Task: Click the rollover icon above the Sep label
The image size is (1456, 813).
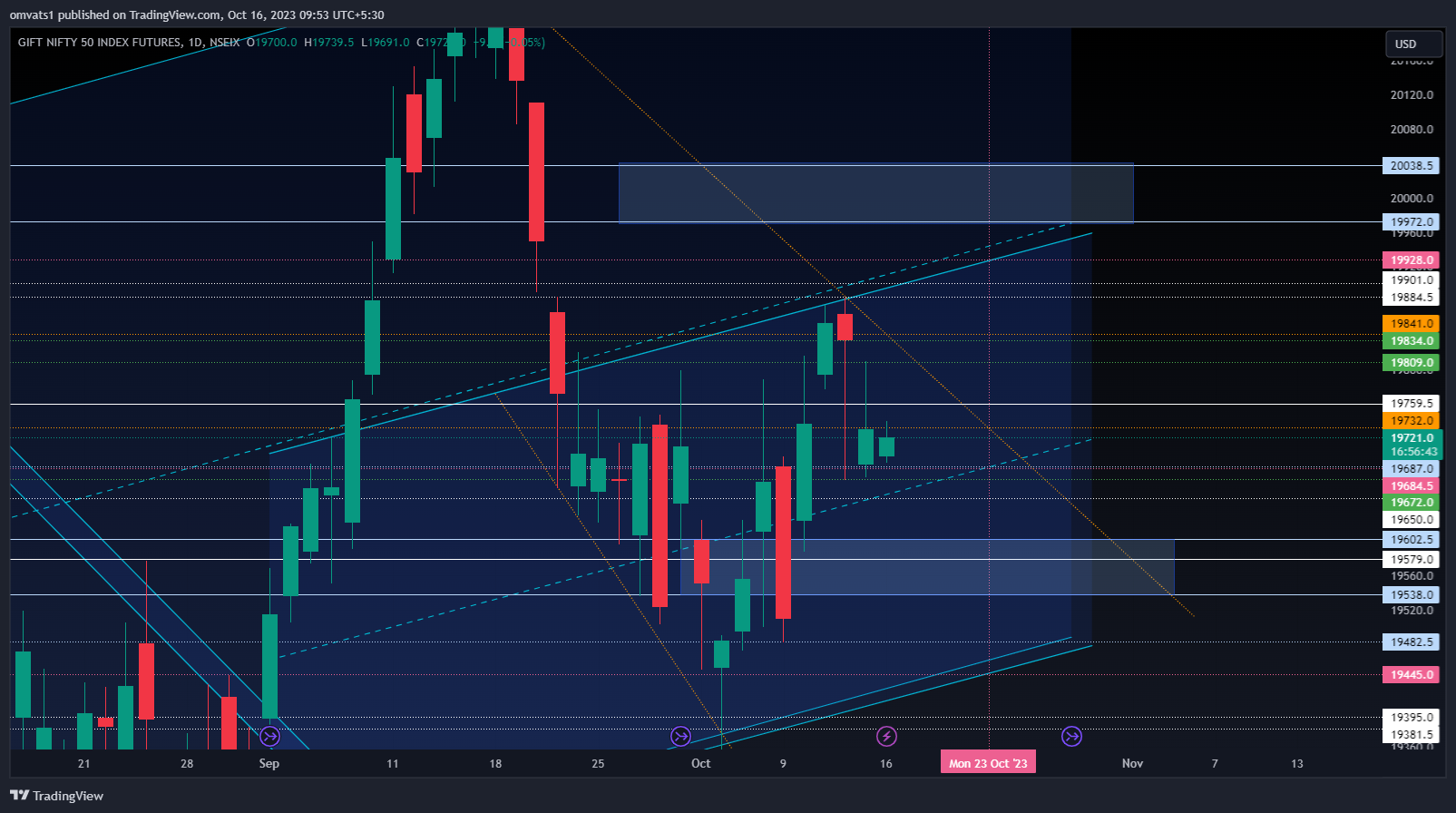Action: click(269, 736)
